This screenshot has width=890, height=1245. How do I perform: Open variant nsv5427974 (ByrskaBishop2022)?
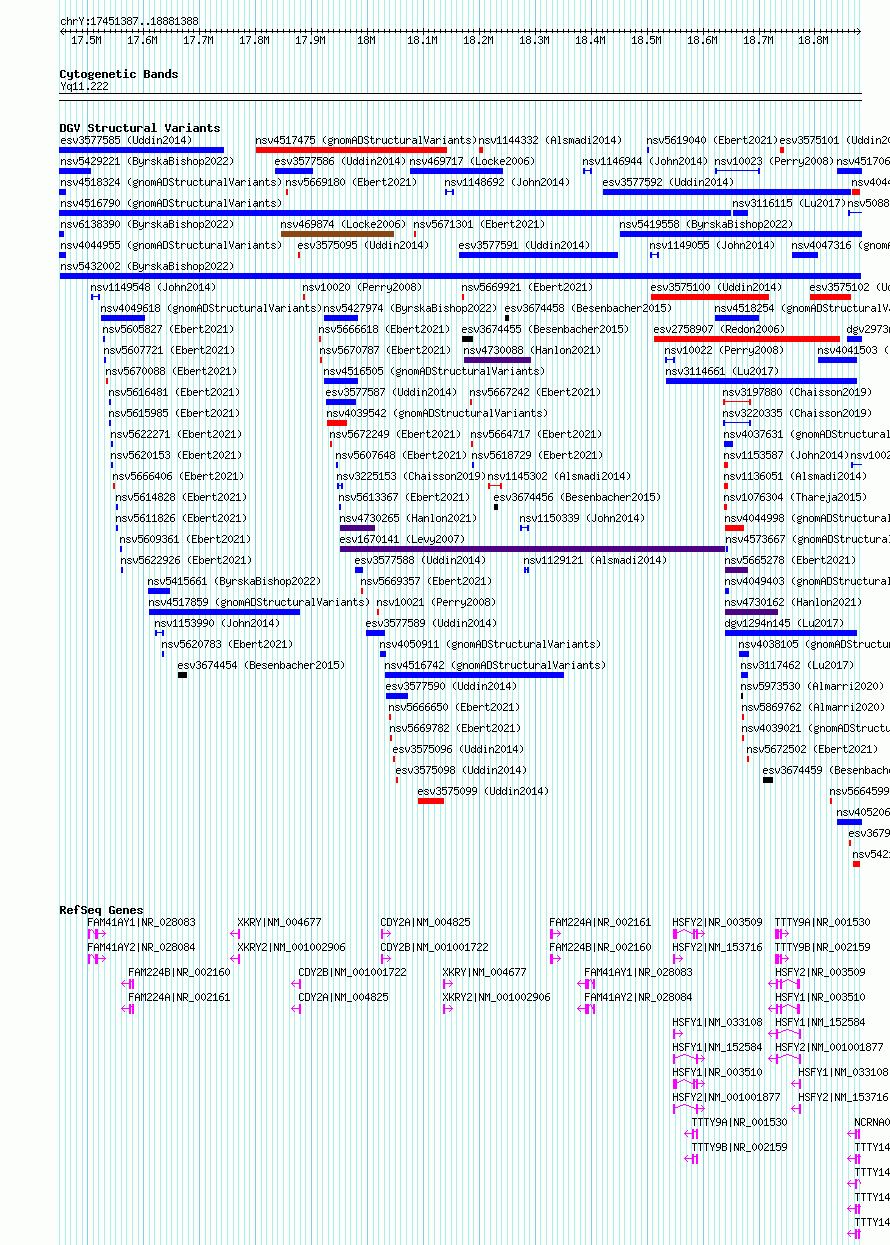click(410, 308)
